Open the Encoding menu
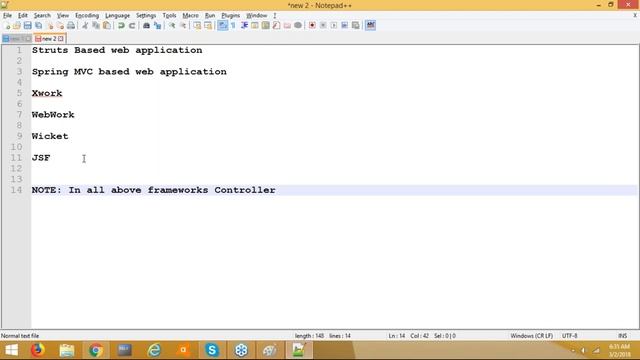The width and height of the screenshot is (640, 360). (x=87, y=16)
